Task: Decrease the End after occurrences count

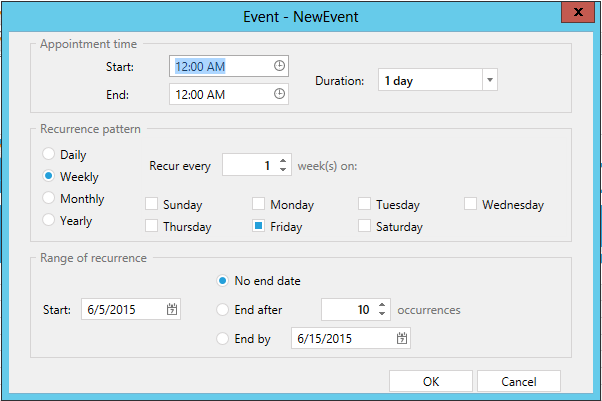Action: click(x=382, y=315)
